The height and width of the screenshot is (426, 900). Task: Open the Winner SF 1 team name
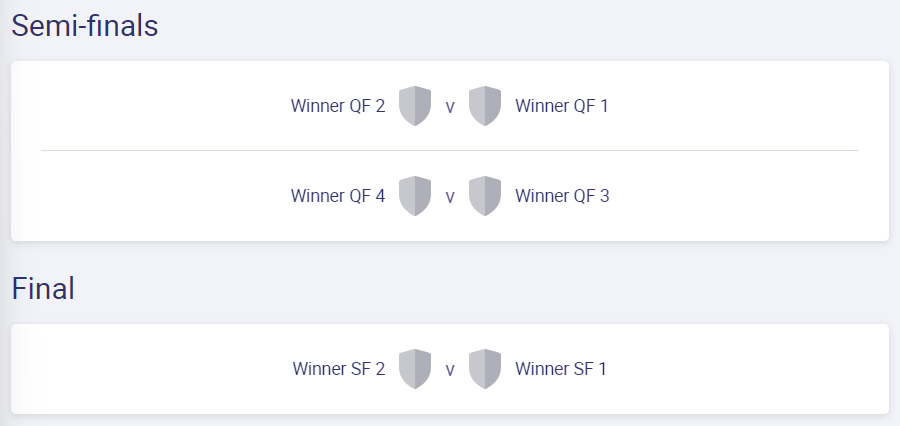click(x=561, y=369)
